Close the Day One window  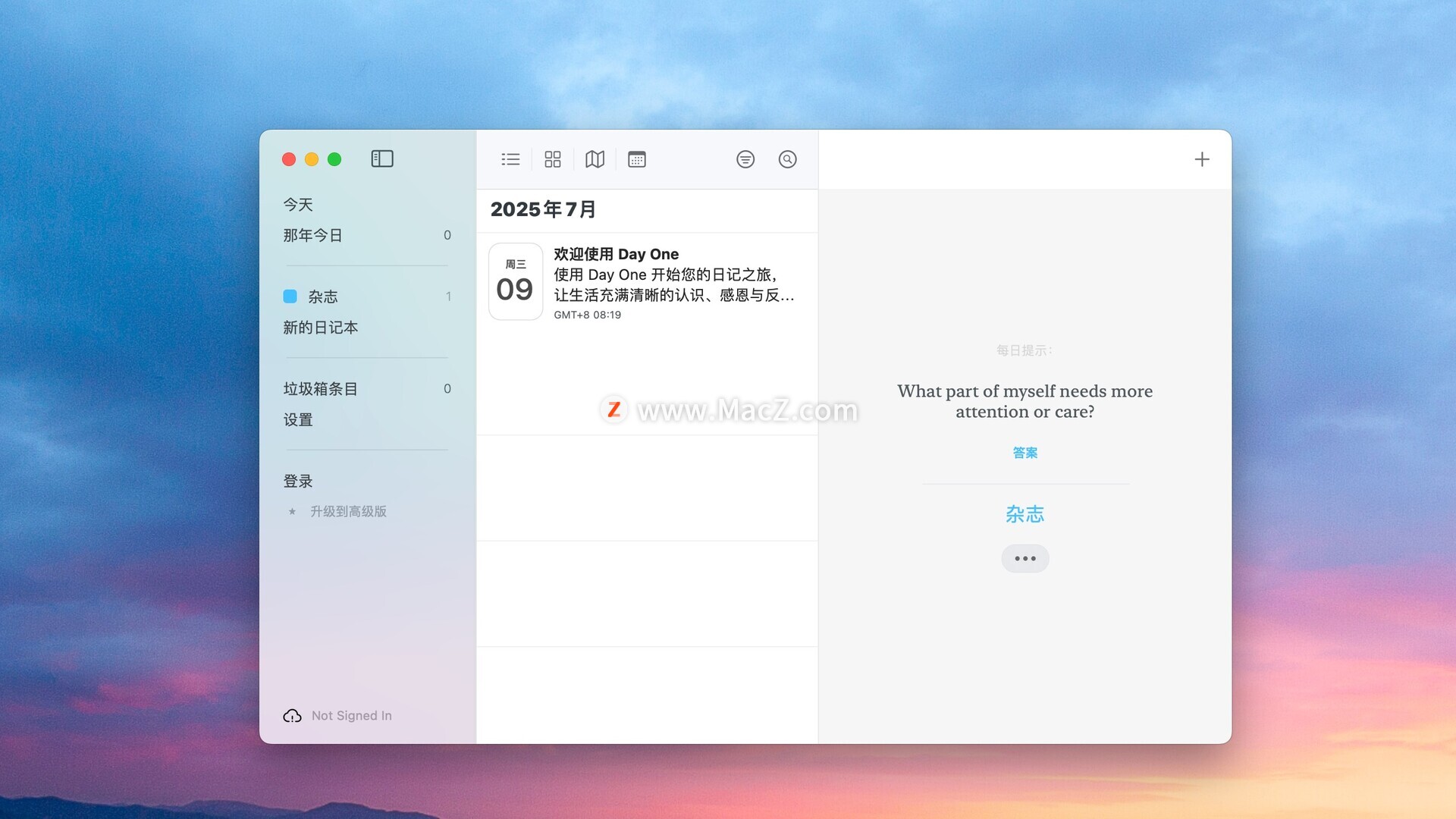(x=289, y=159)
